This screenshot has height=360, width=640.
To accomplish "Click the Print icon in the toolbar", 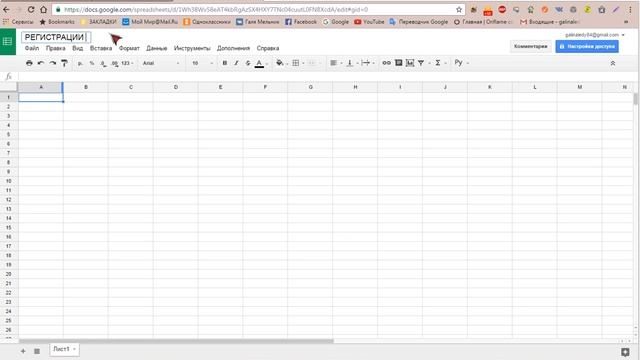I will point(29,63).
